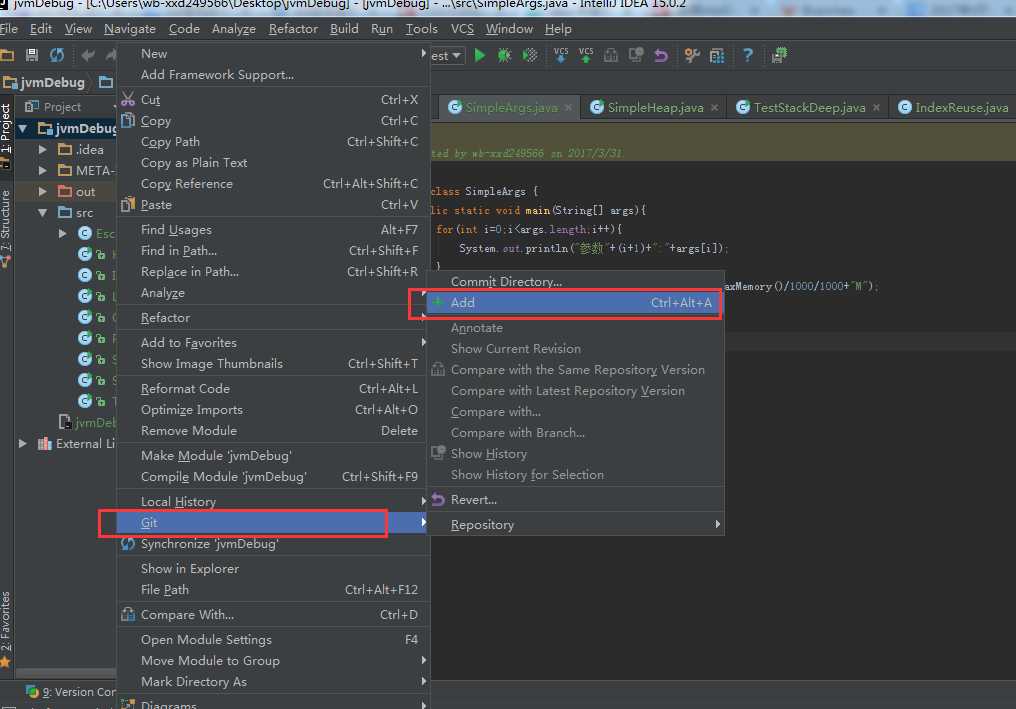Close the SimpleHeap.java tab

click(x=714, y=108)
